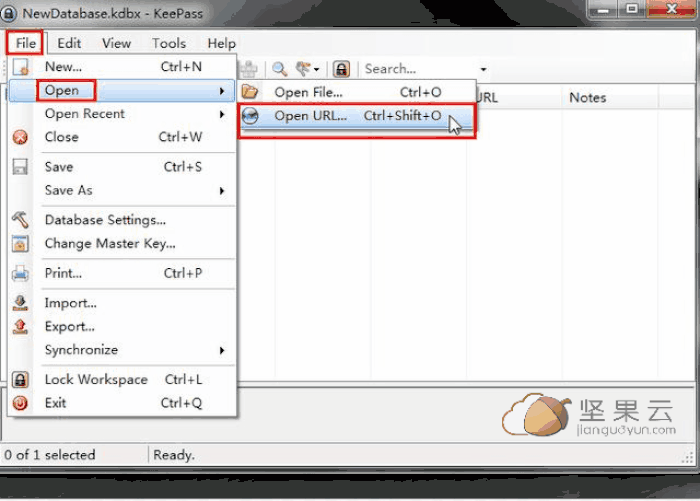The width and height of the screenshot is (700, 501).
Task: Select the Open submenu entry
Action: pyautogui.click(x=121, y=91)
